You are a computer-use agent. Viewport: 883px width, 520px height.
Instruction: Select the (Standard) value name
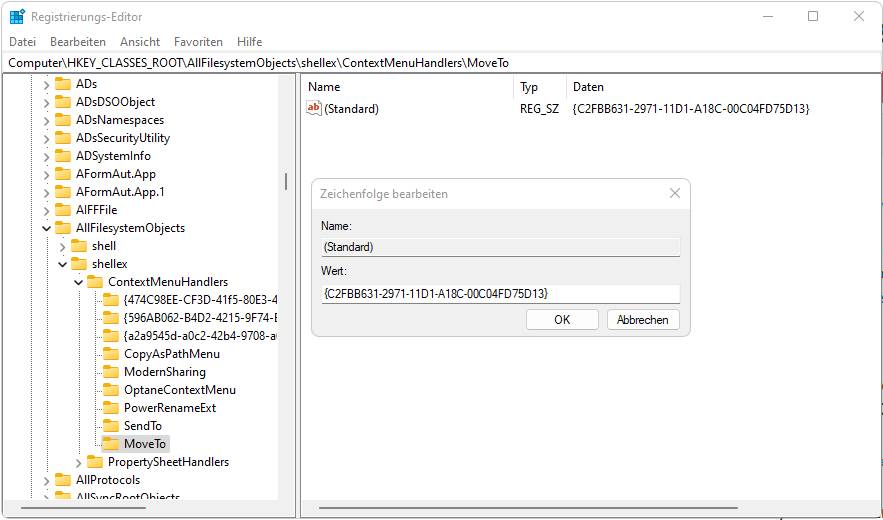(351, 109)
